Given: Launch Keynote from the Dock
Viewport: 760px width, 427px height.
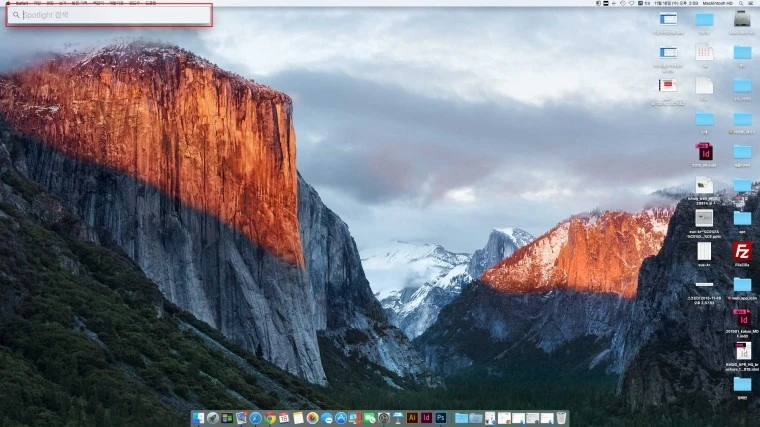Looking at the screenshot, I should [x=398, y=418].
